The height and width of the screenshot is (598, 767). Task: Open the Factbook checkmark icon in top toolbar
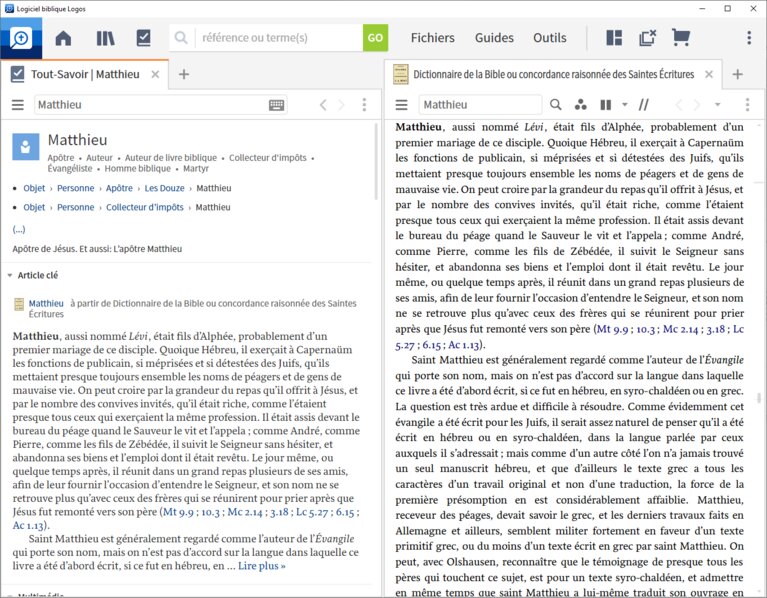pos(143,38)
